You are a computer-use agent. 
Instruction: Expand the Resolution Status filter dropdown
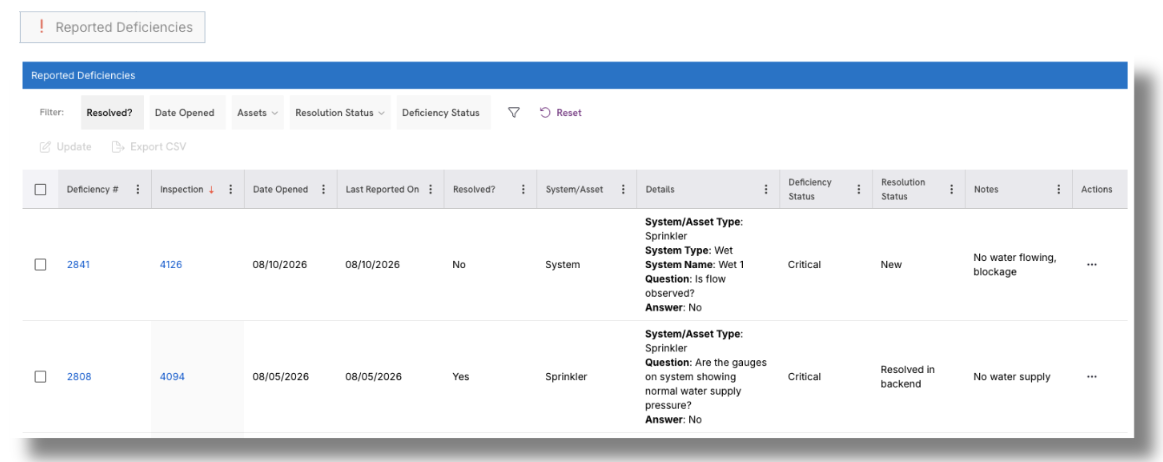coord(340,113)
